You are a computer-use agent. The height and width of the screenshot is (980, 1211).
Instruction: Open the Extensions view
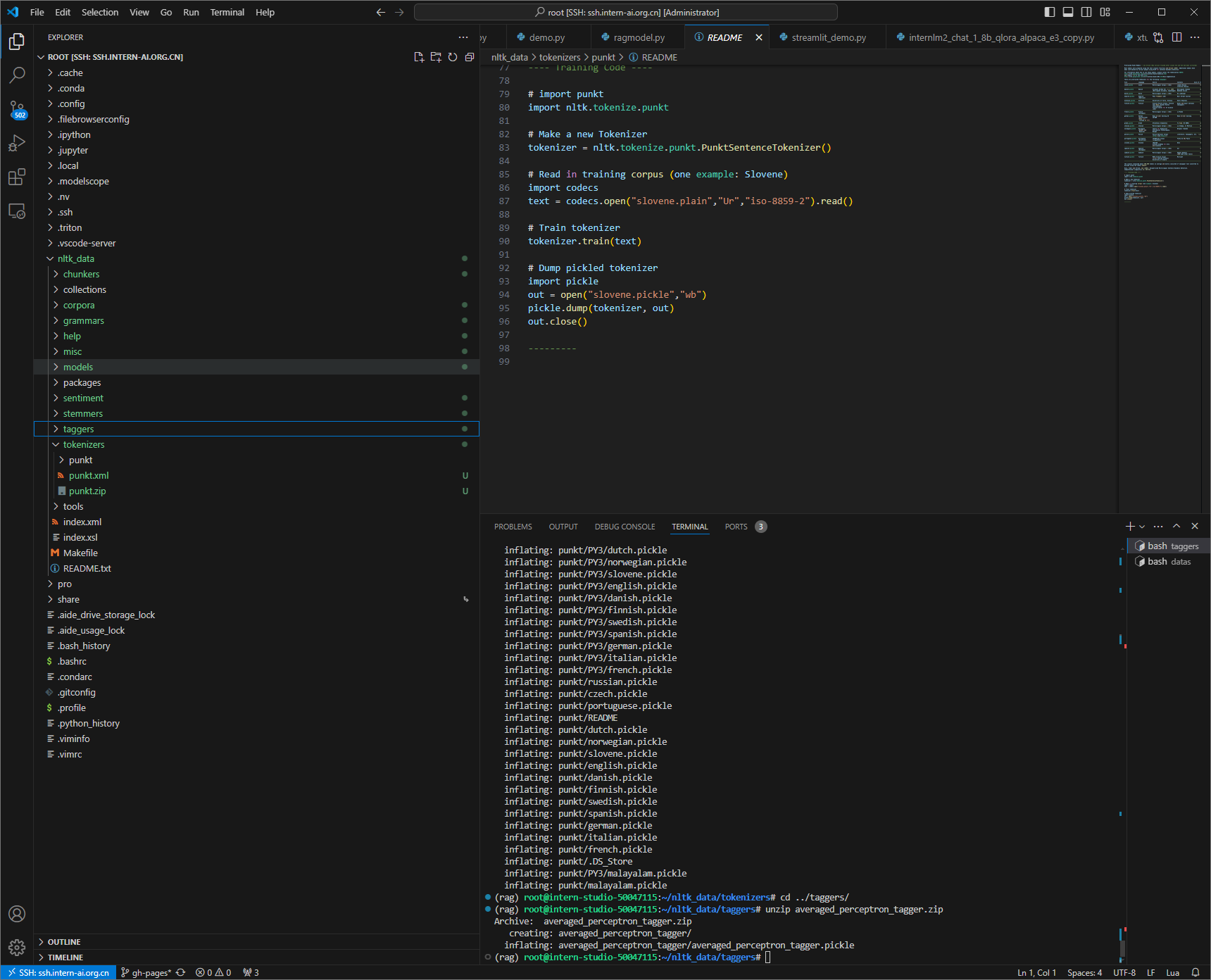[x=17, y=177]
